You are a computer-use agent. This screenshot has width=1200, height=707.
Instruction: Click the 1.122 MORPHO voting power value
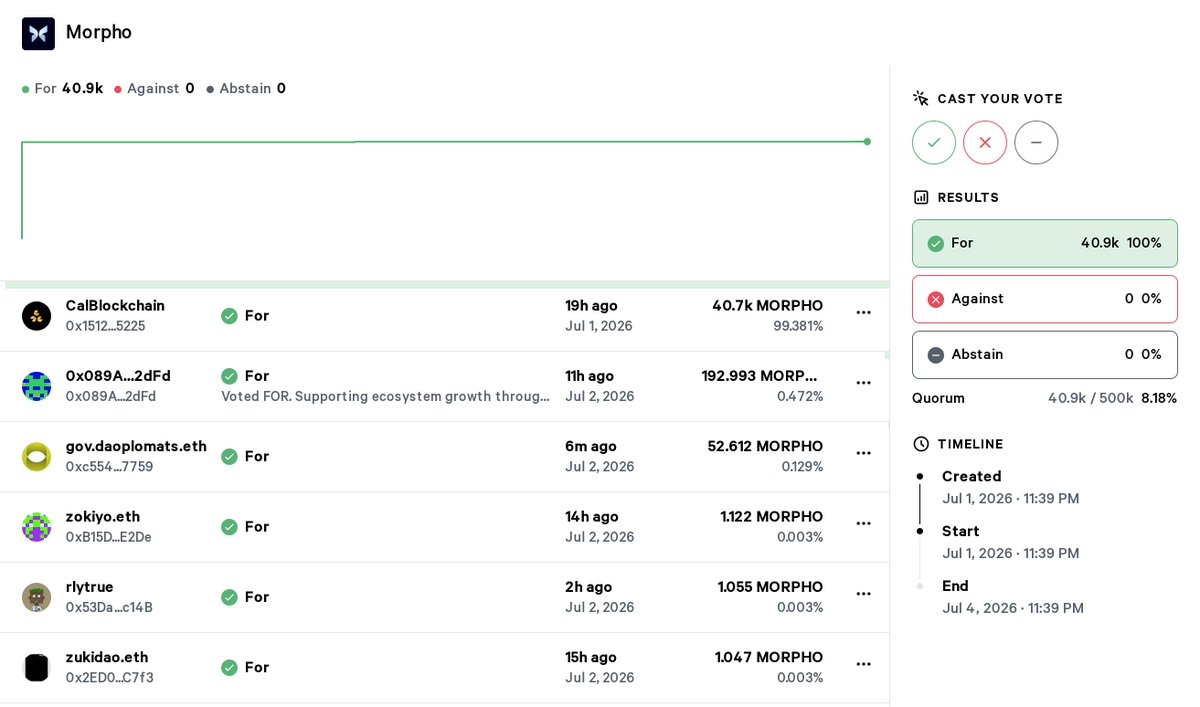(772, 517)
